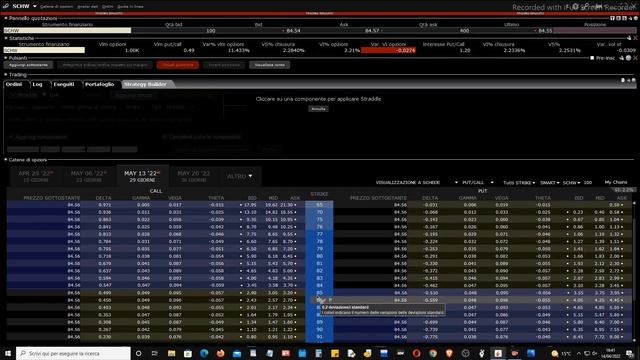The image size is (640, 360).
Task: Click the first gray button in Pulsanti row
Action: click(x=29, y=65)
